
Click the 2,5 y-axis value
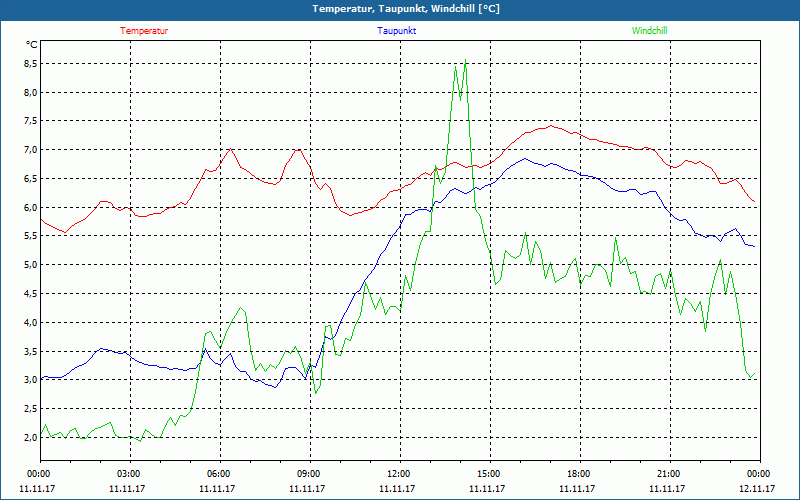pos(31,408)
